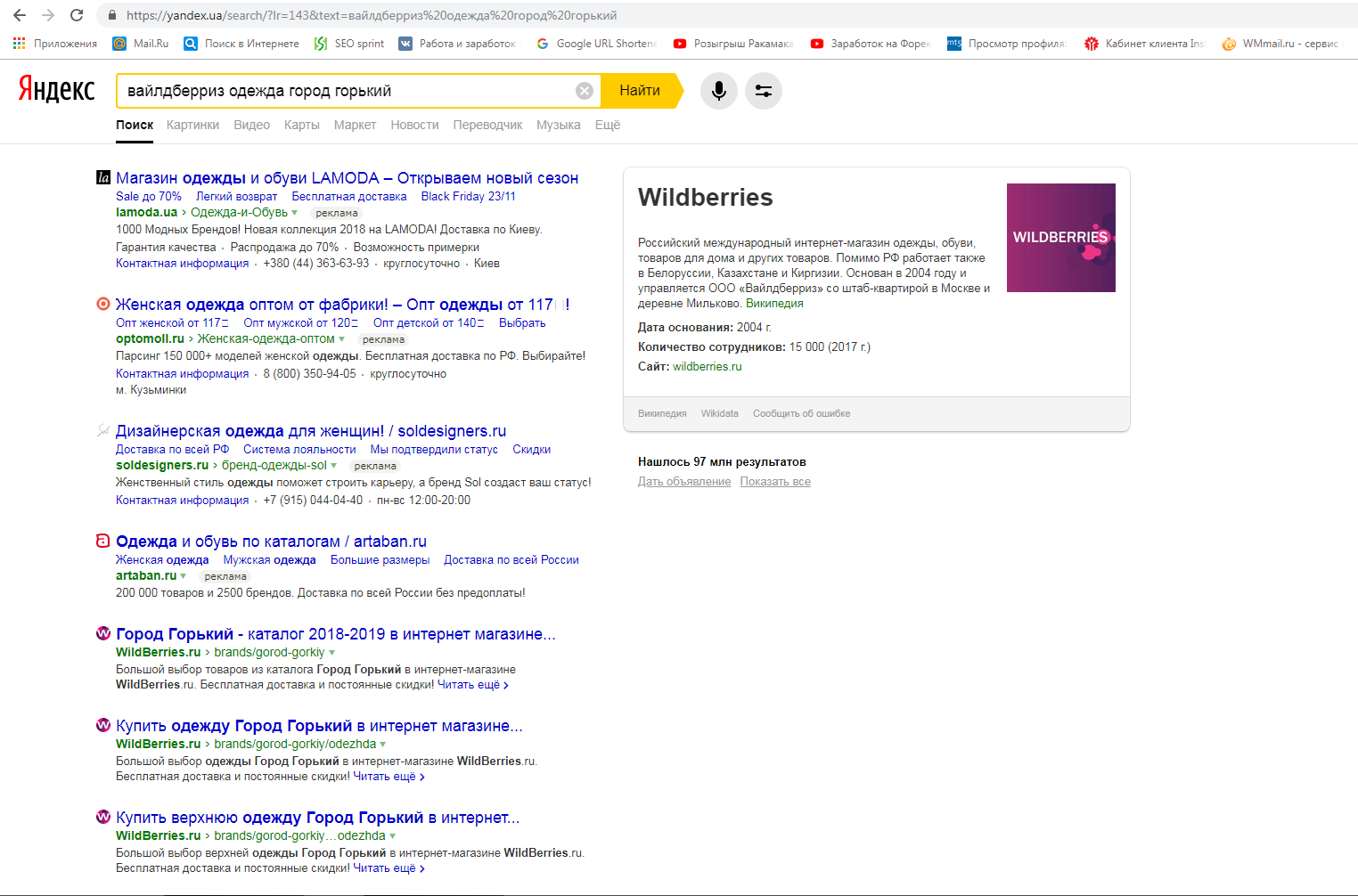
Task: Click the Wildberries favicon beside Город Горький каталог
Action: [x=103, y=633]
